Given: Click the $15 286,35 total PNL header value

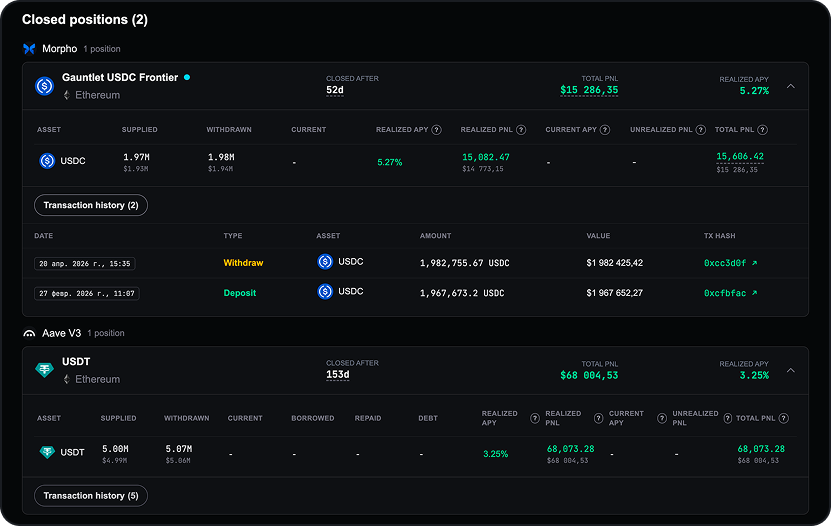Looking at the screenshot, I should [589, 90].
